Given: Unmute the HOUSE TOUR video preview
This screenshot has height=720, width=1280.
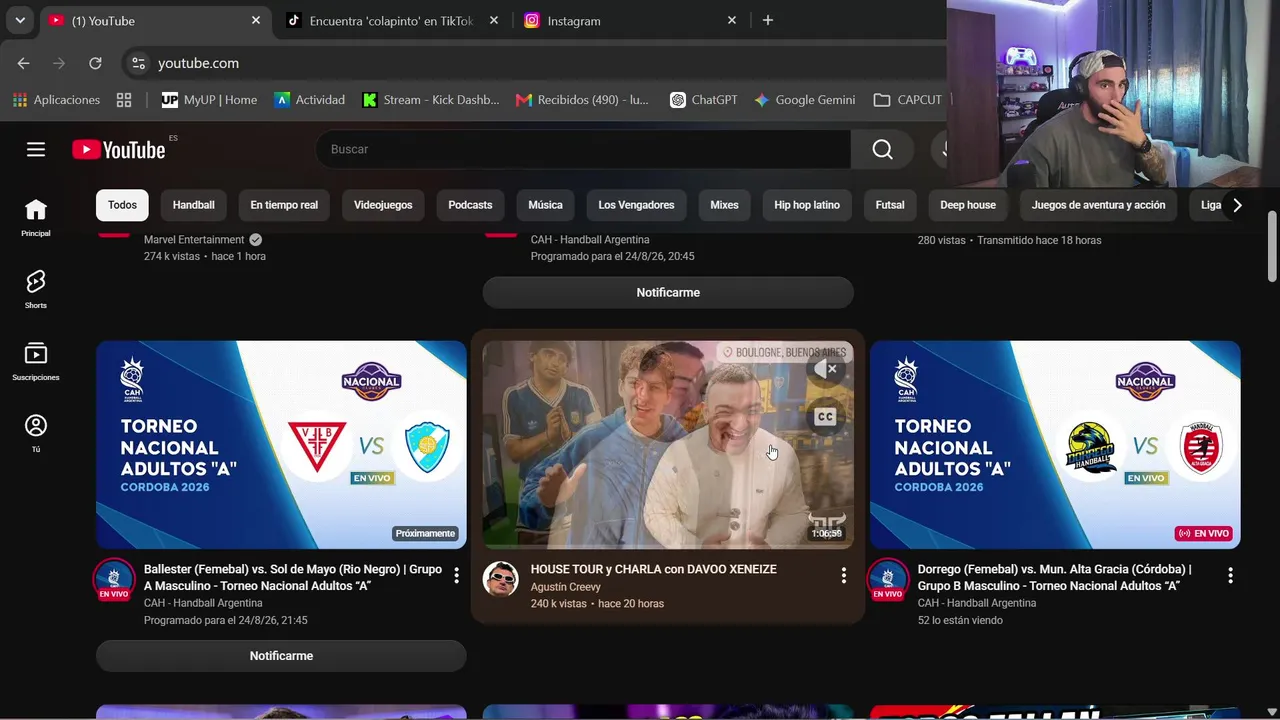Looking at the screenshot, I should tap(825, 369).
